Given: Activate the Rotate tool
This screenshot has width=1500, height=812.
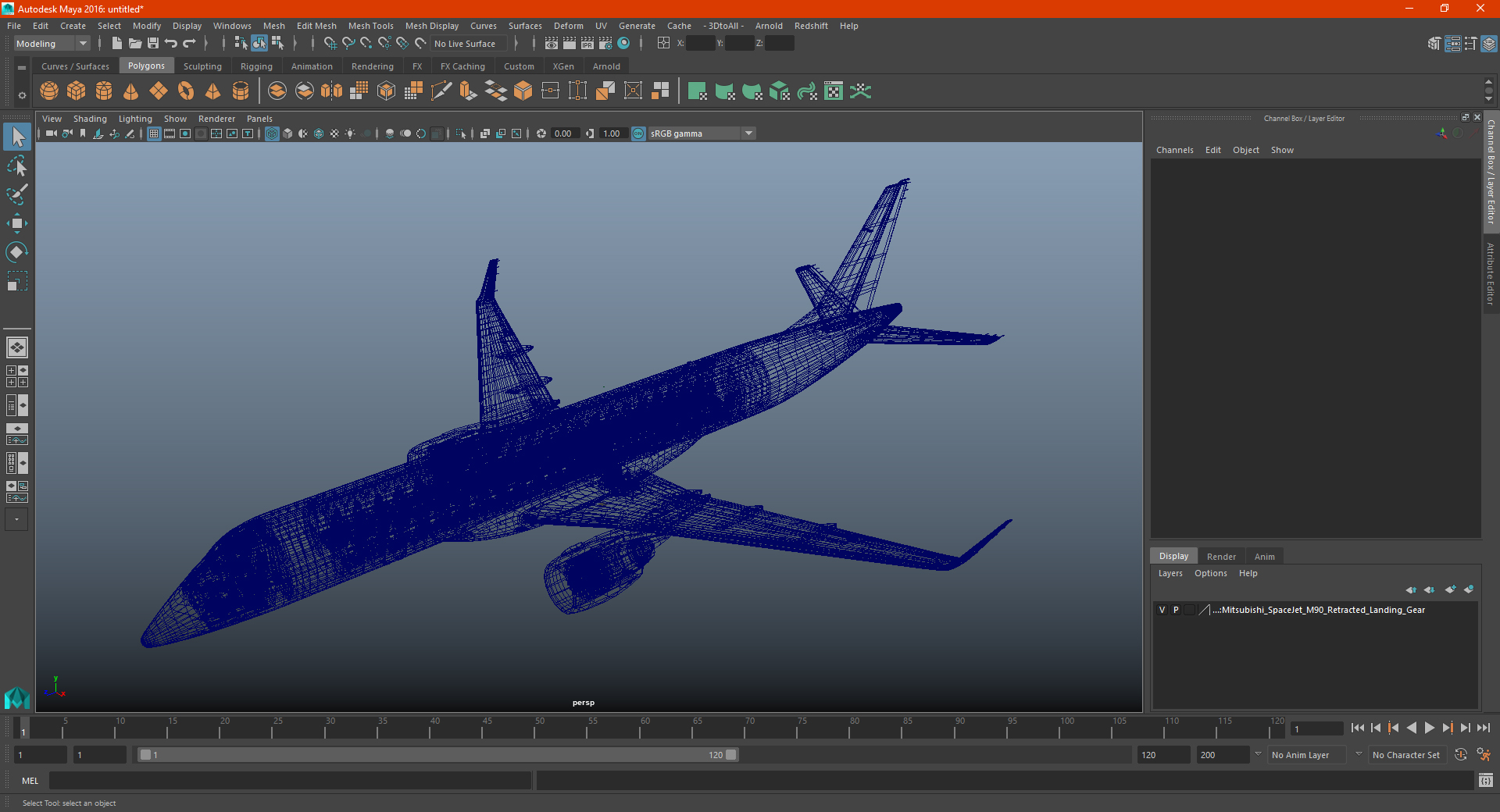Looking at the screenshot, I should 16,252.
